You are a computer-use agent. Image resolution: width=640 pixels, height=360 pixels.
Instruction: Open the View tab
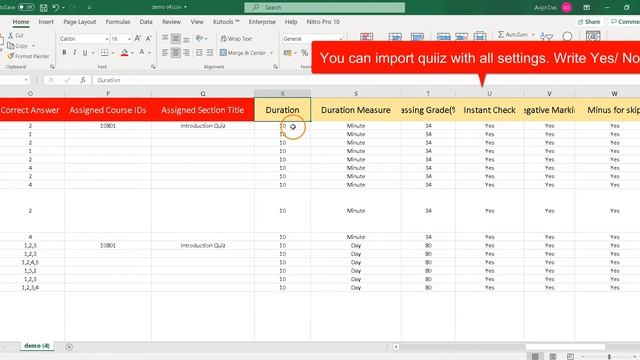coord(197,22)
